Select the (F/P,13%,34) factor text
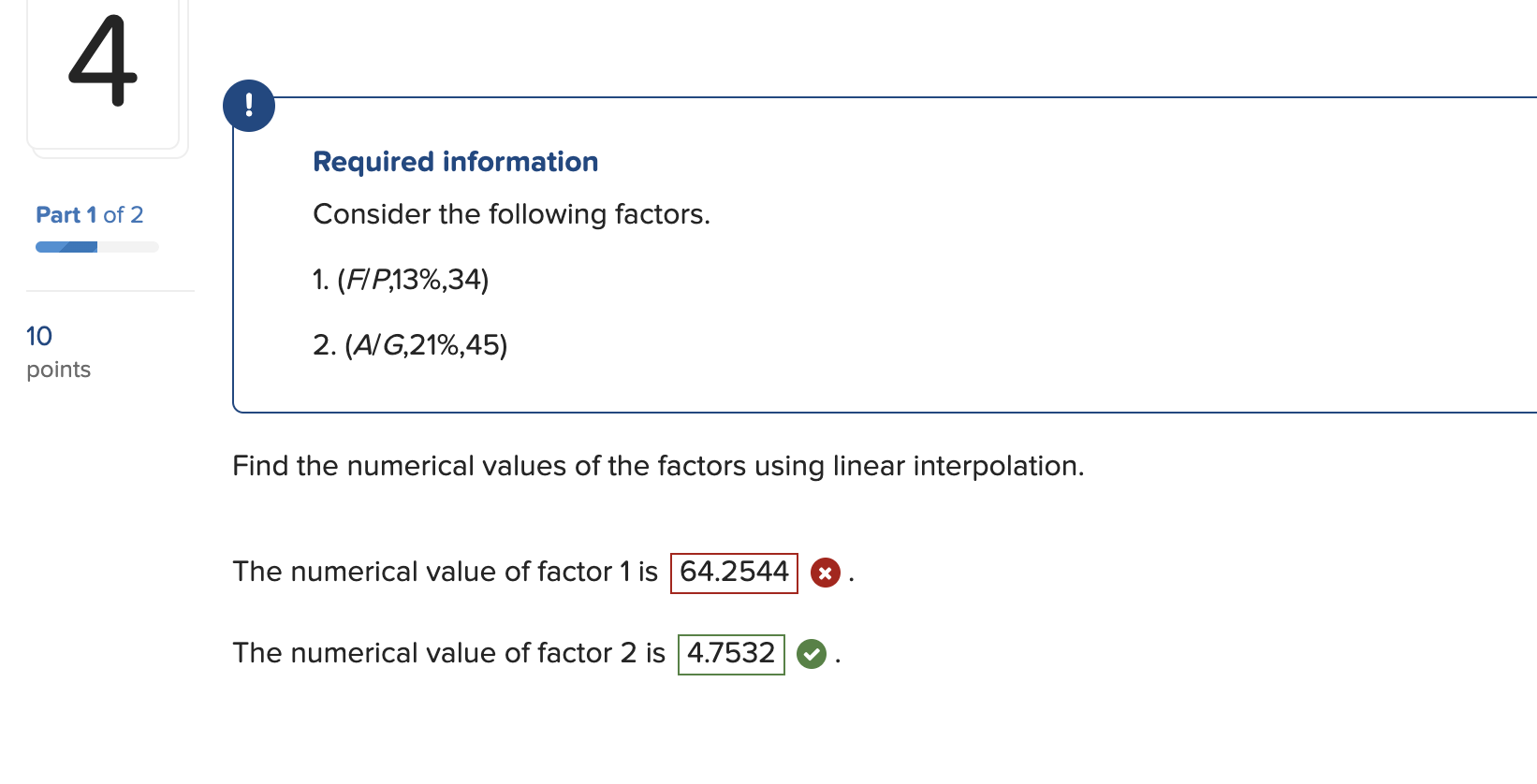The height and width of the screenshot is (784, 1537). pos(400,279)
